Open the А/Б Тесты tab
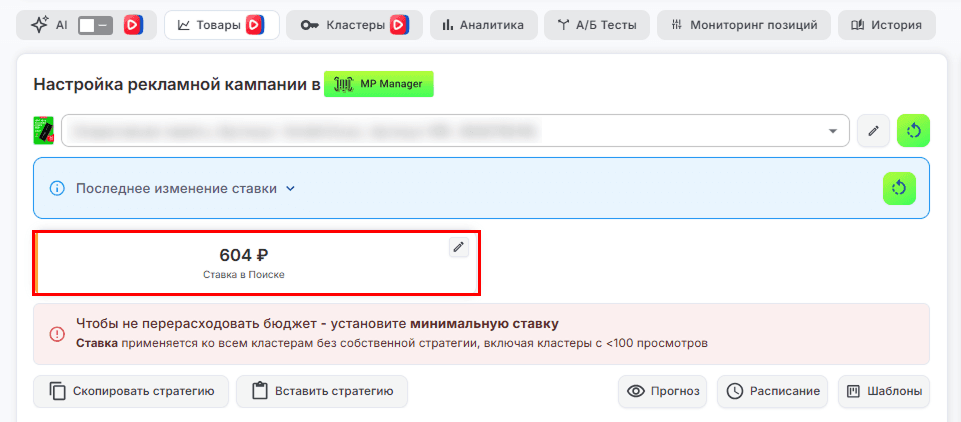 click(x=597, y=25)
